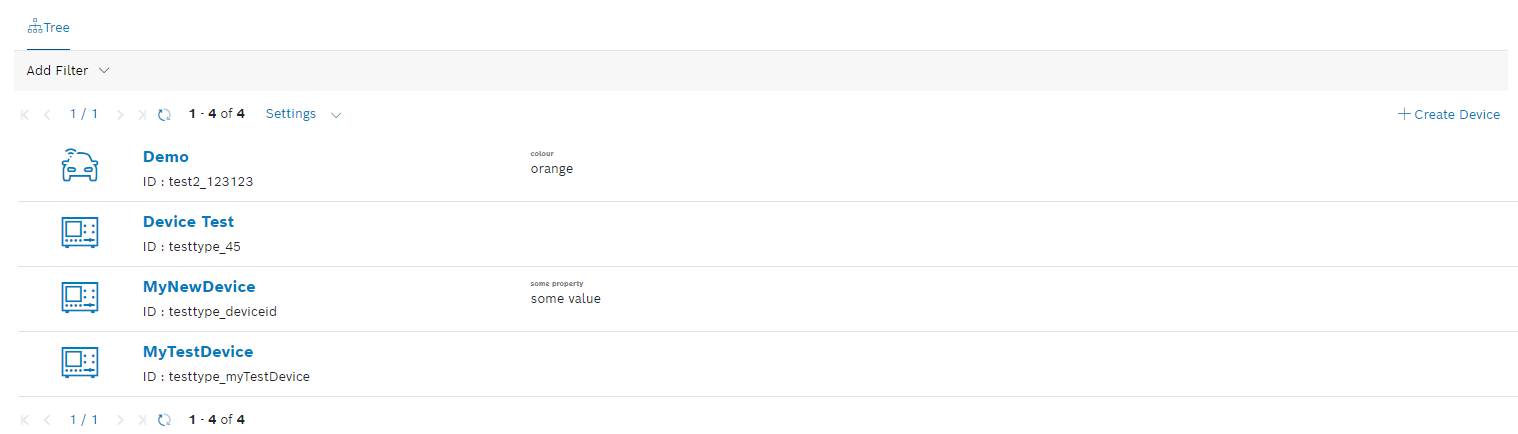This screenshot has width=1518, height=434.
Task: Jump to the last page in the bottom pager
Action: 141,420
